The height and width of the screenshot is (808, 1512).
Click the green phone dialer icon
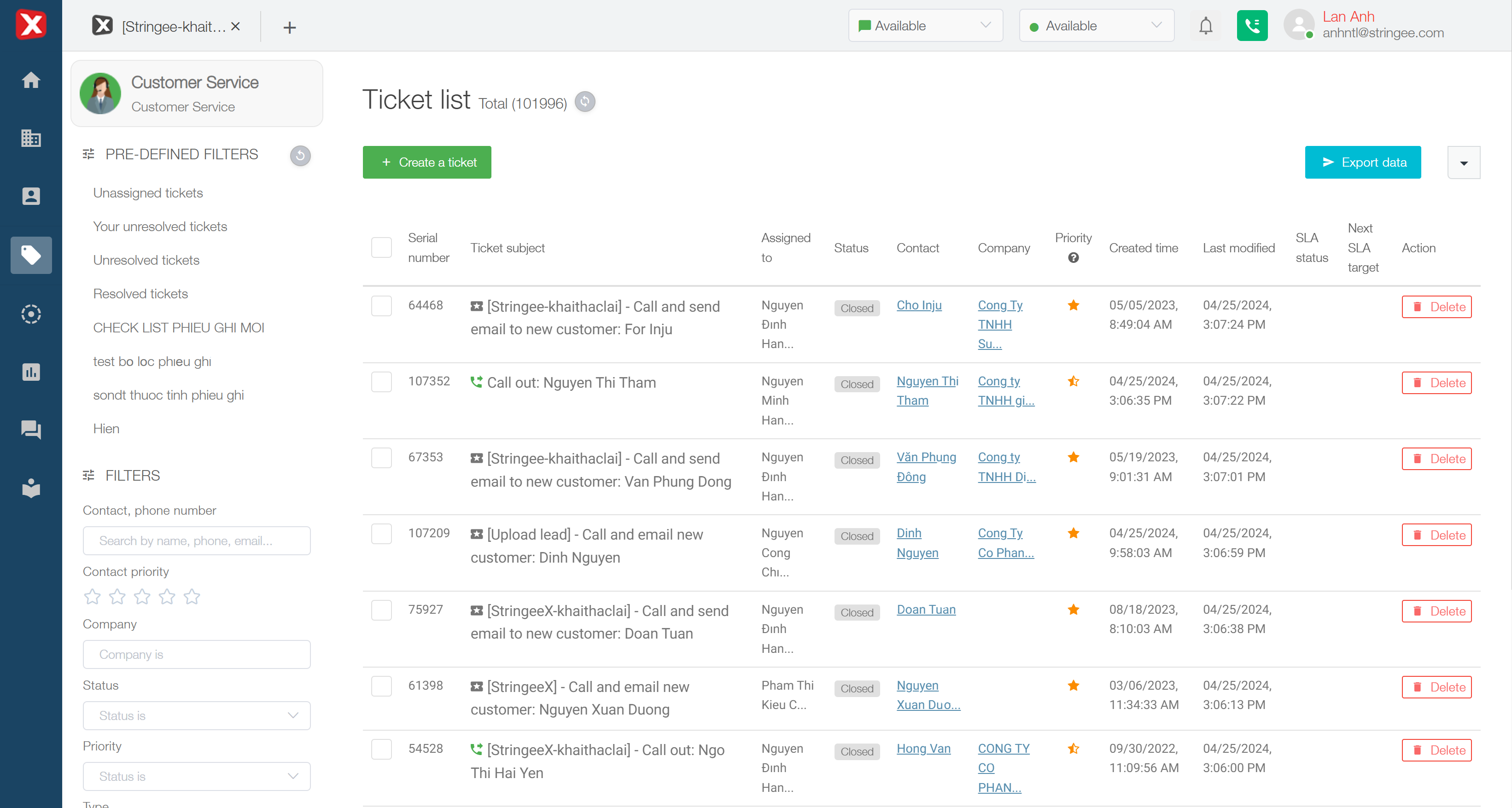click(x=1251, y=26)
